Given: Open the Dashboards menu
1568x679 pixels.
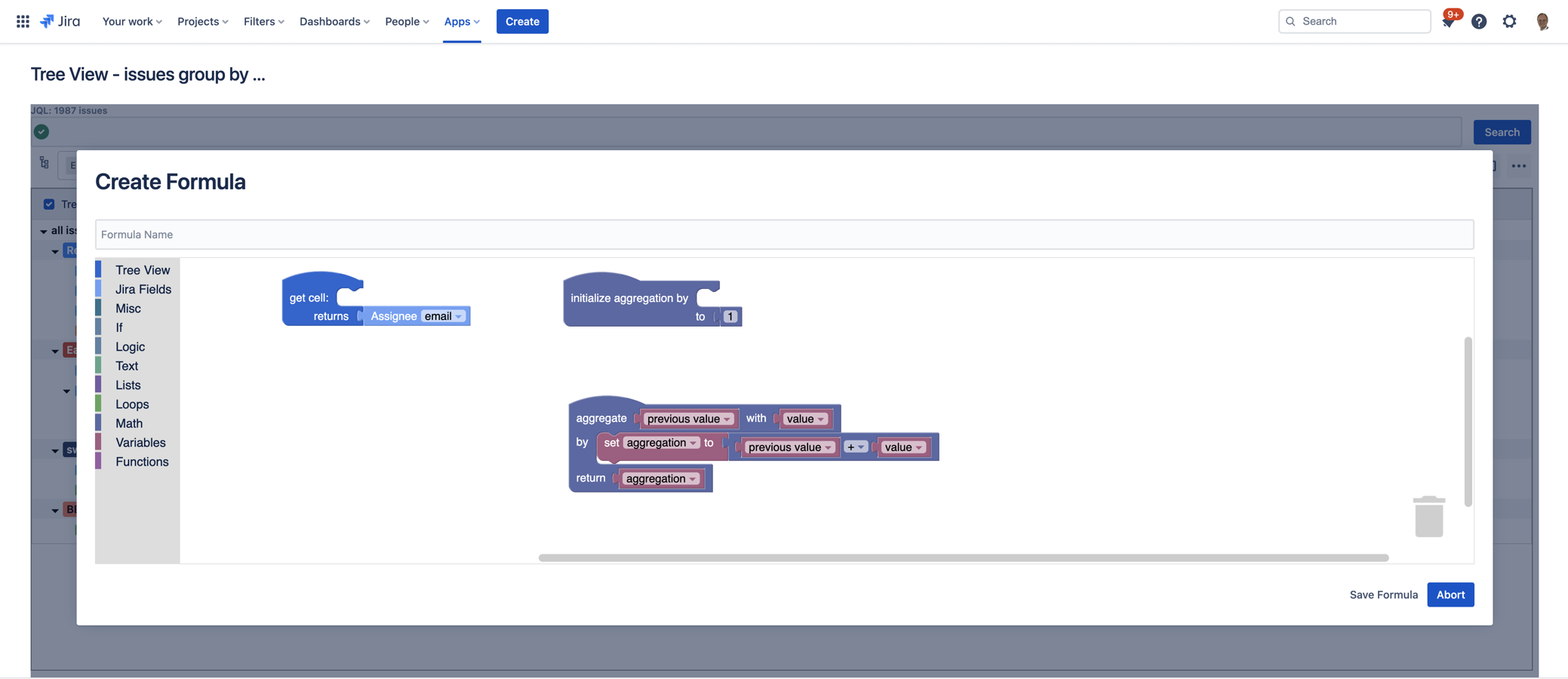Looking at the screenshot, I should pyautogui.click(x=334, y=21).
